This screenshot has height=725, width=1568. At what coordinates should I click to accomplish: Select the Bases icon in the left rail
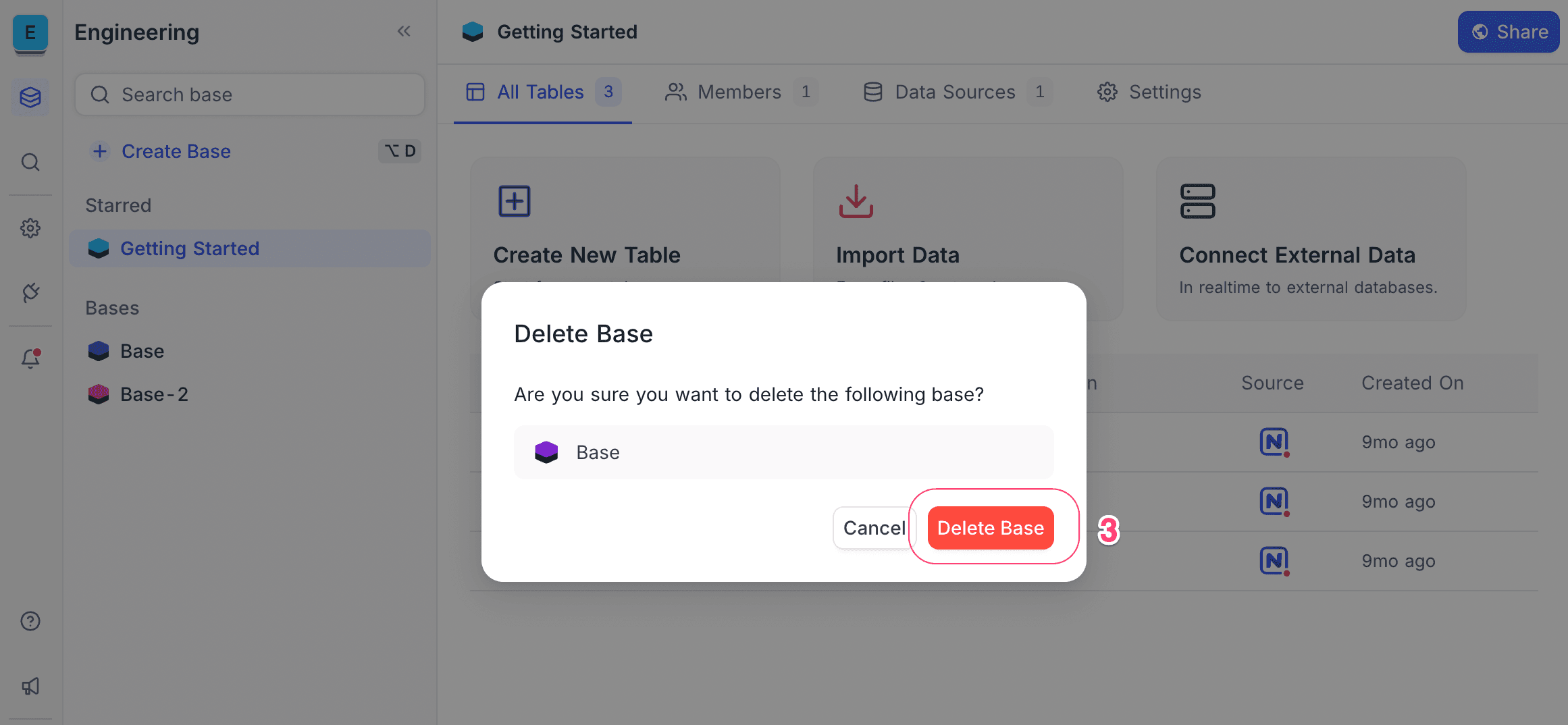coord(30,97)
